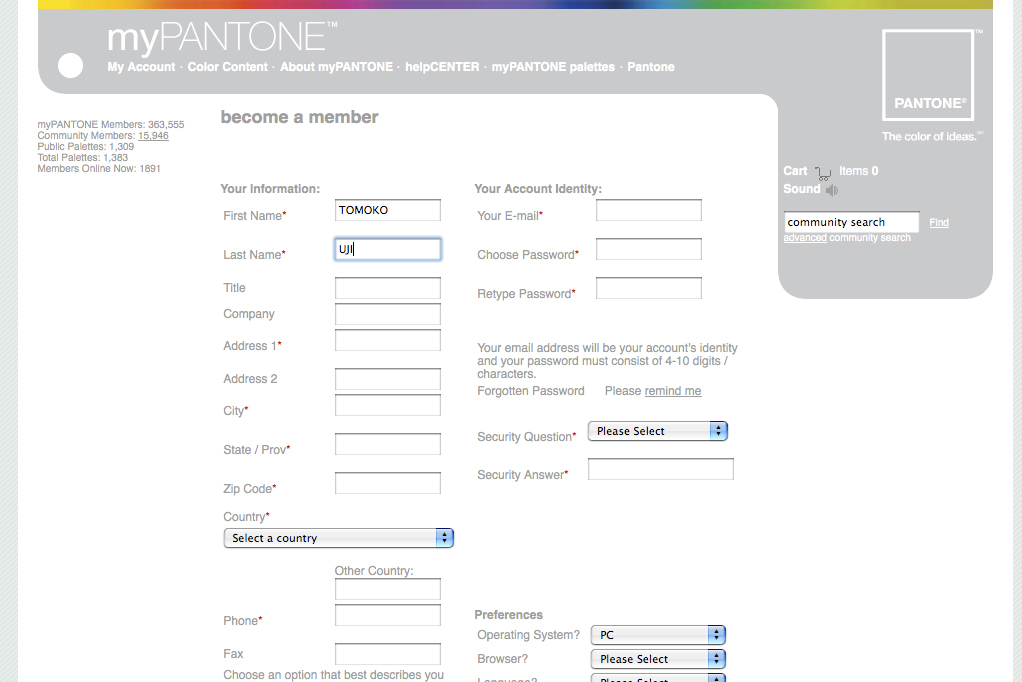
Task: Click the 'Forgotten Password' label
Action: (531, 391)
